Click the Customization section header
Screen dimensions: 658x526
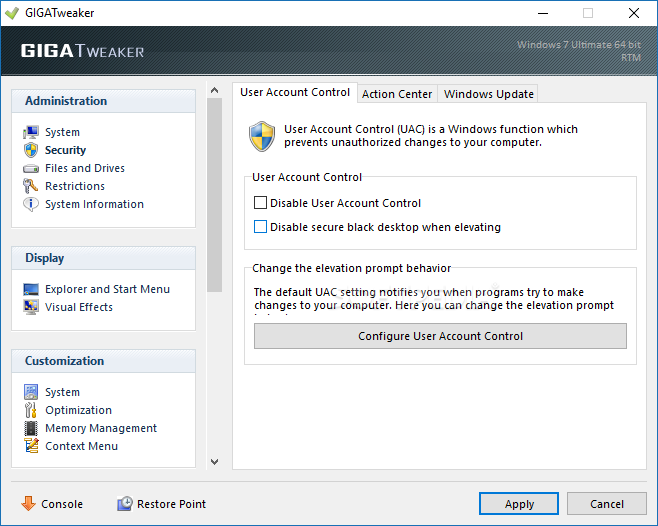pyautogui.click(x=103, y=361)
